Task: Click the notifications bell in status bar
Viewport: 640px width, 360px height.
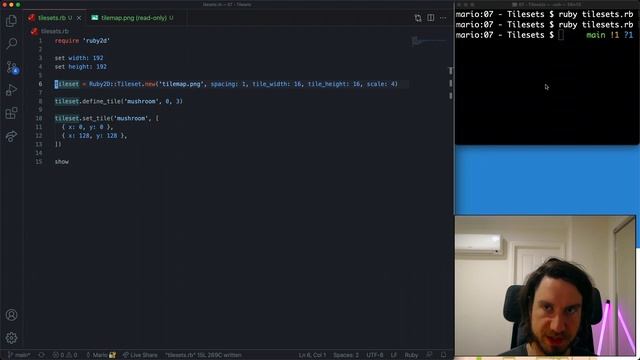Action: 443,355
